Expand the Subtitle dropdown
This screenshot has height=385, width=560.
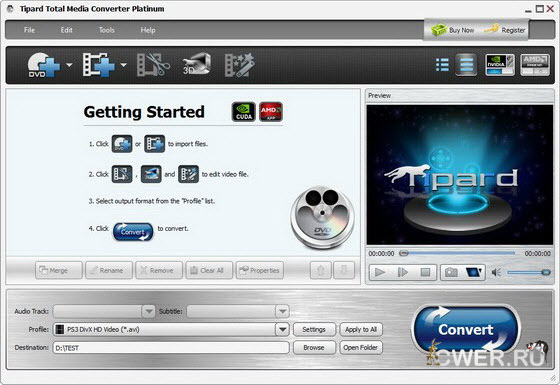coord(282,311)
